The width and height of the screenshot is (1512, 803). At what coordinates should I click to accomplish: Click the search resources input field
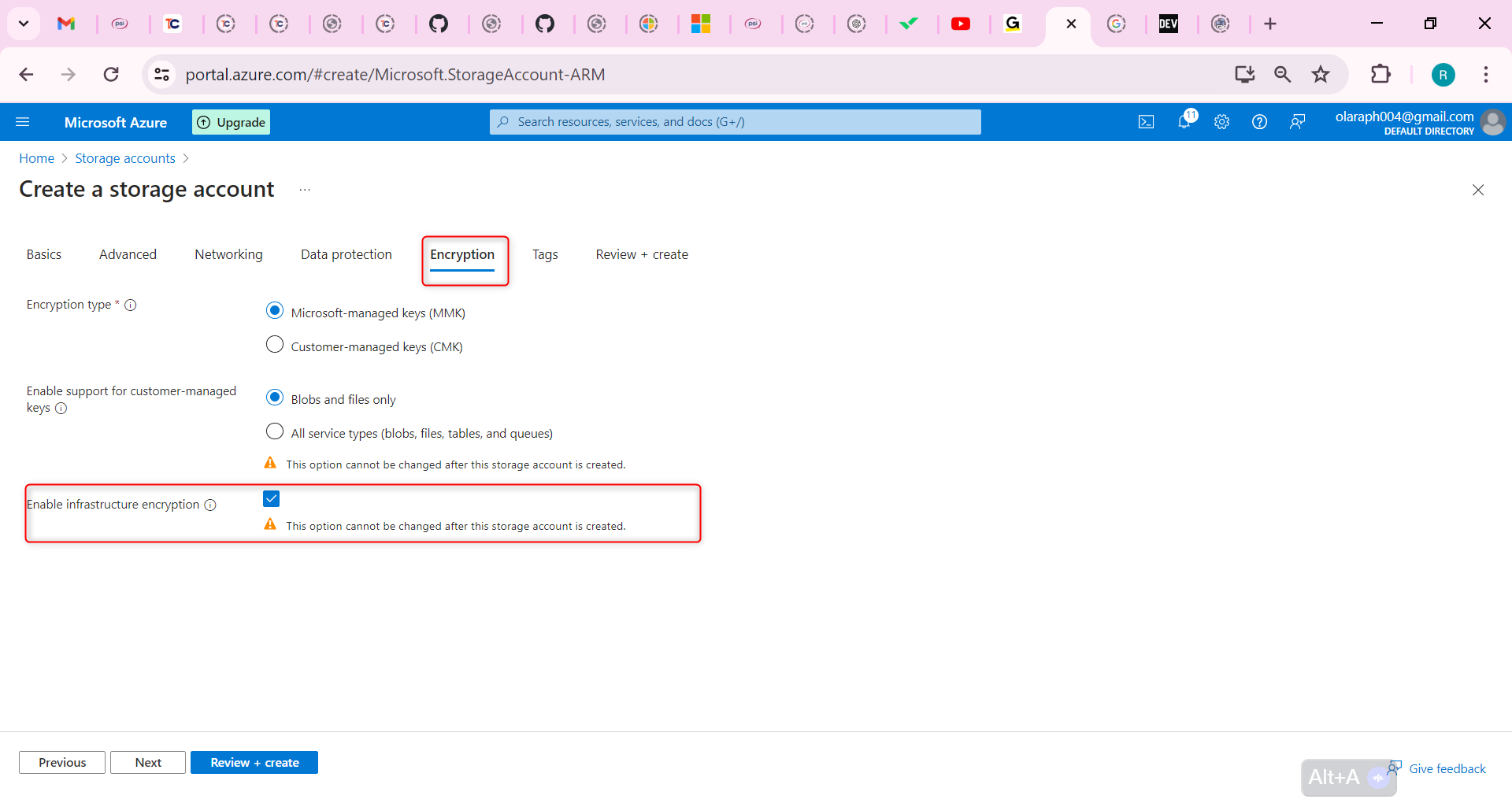734,121
